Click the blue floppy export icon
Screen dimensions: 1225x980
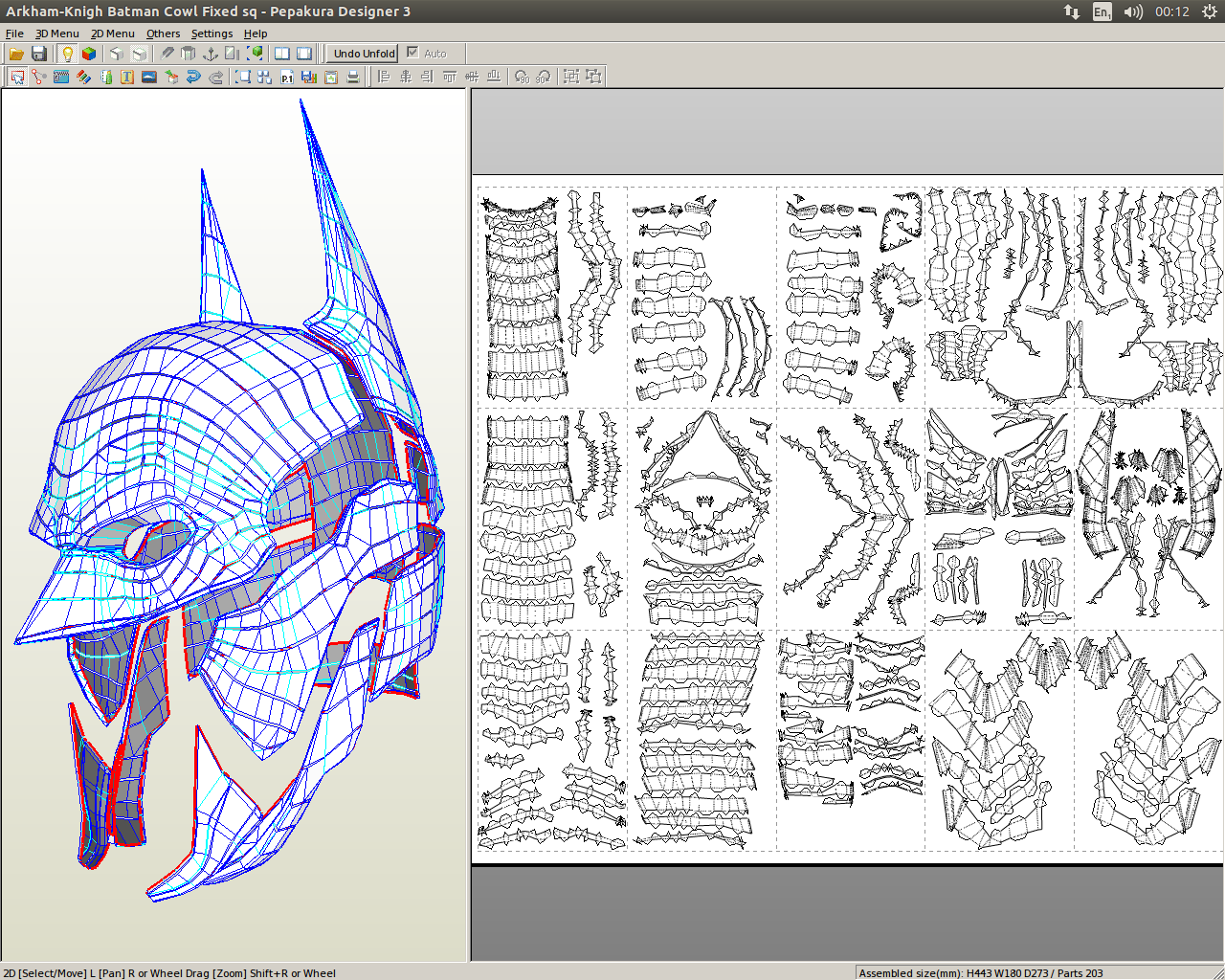click(309, 77)
